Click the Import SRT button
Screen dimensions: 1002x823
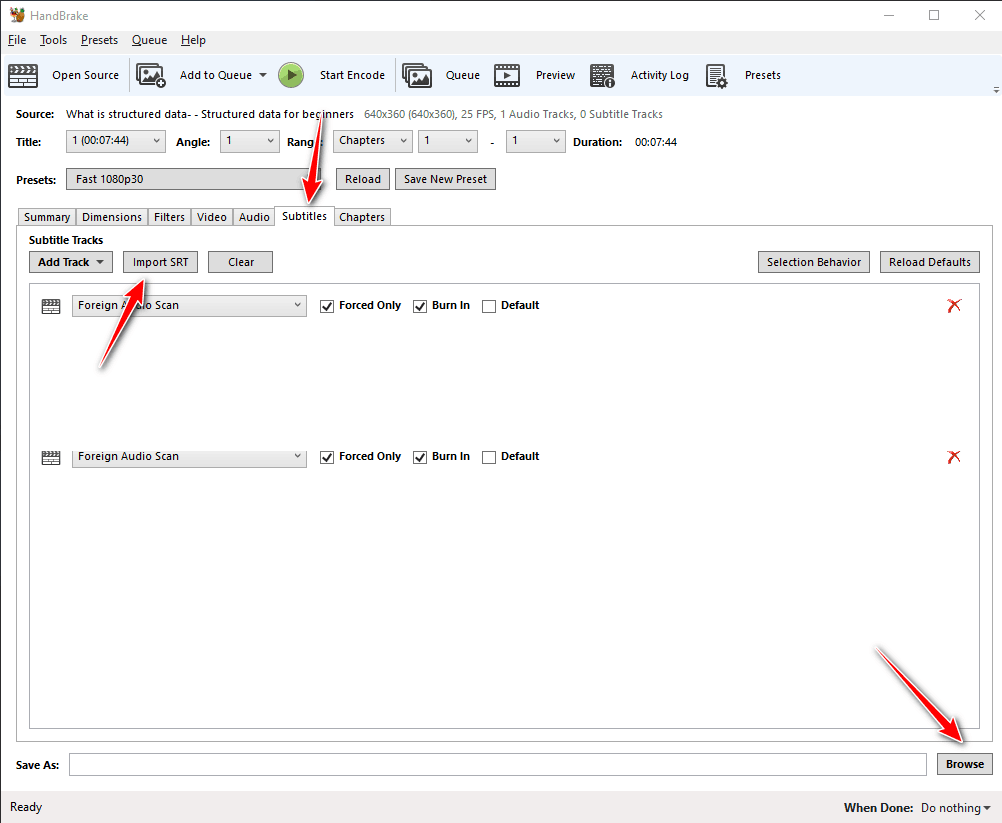point(160,262)
